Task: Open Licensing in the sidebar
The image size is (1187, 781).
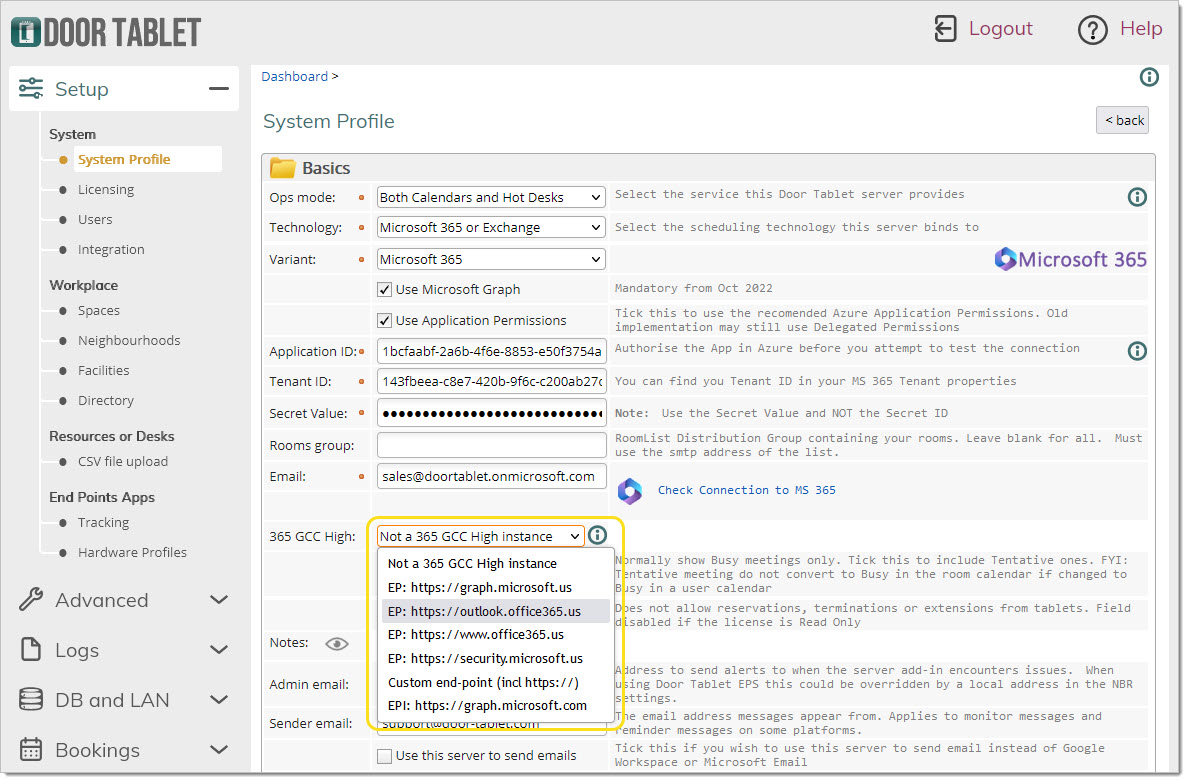Action: [x=105, y=189]
